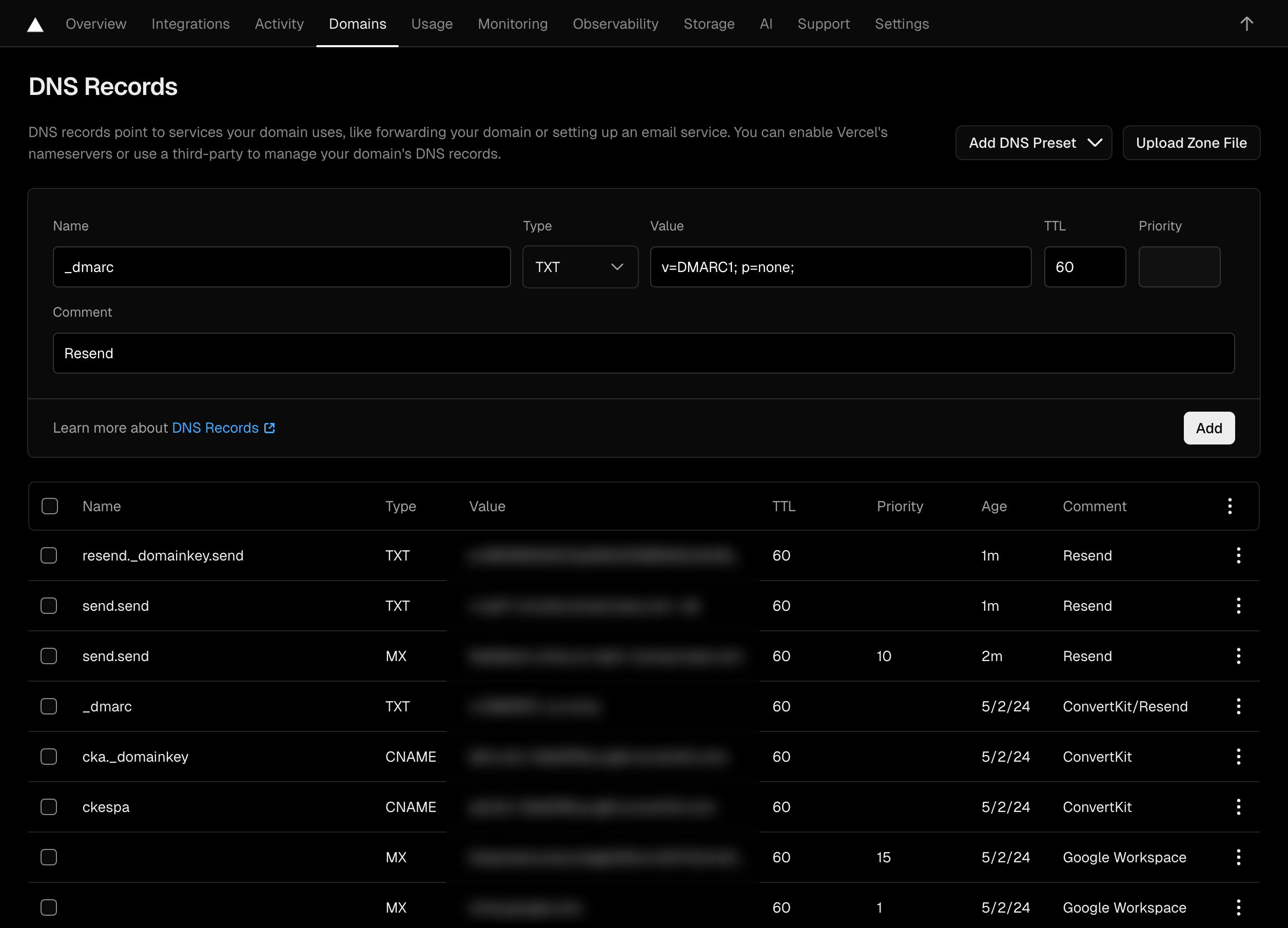
Task: Click the Upload Zone File button
Action: pos(1191,143)
